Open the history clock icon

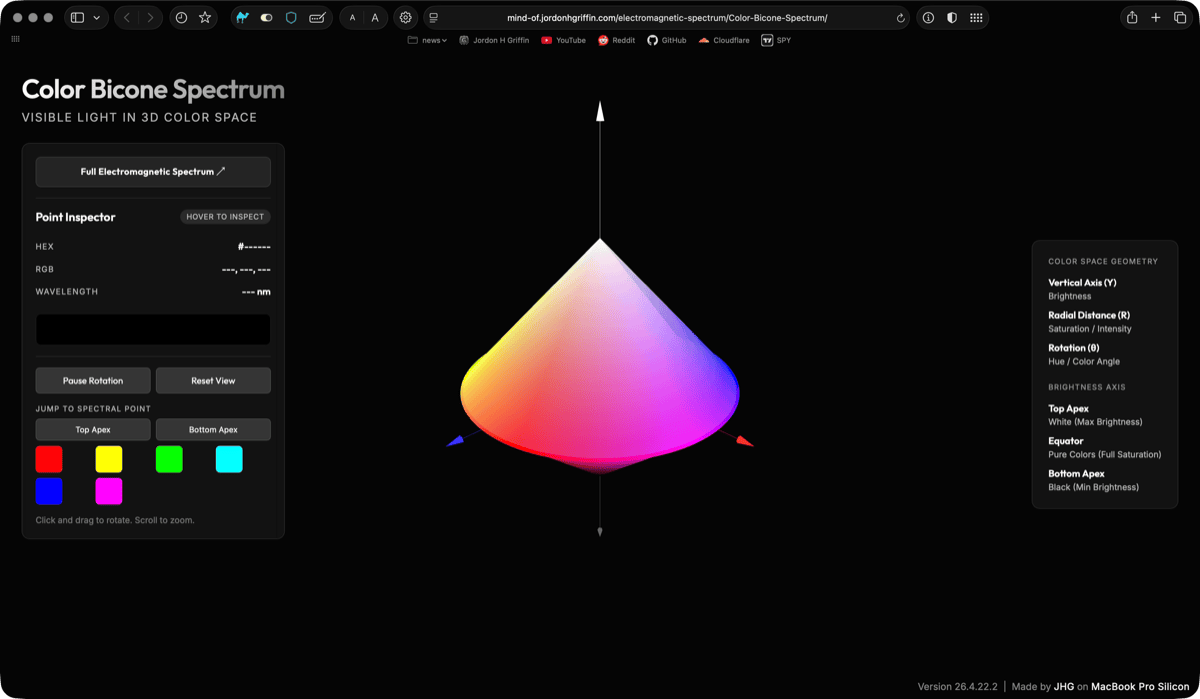[x=181, y=18]
